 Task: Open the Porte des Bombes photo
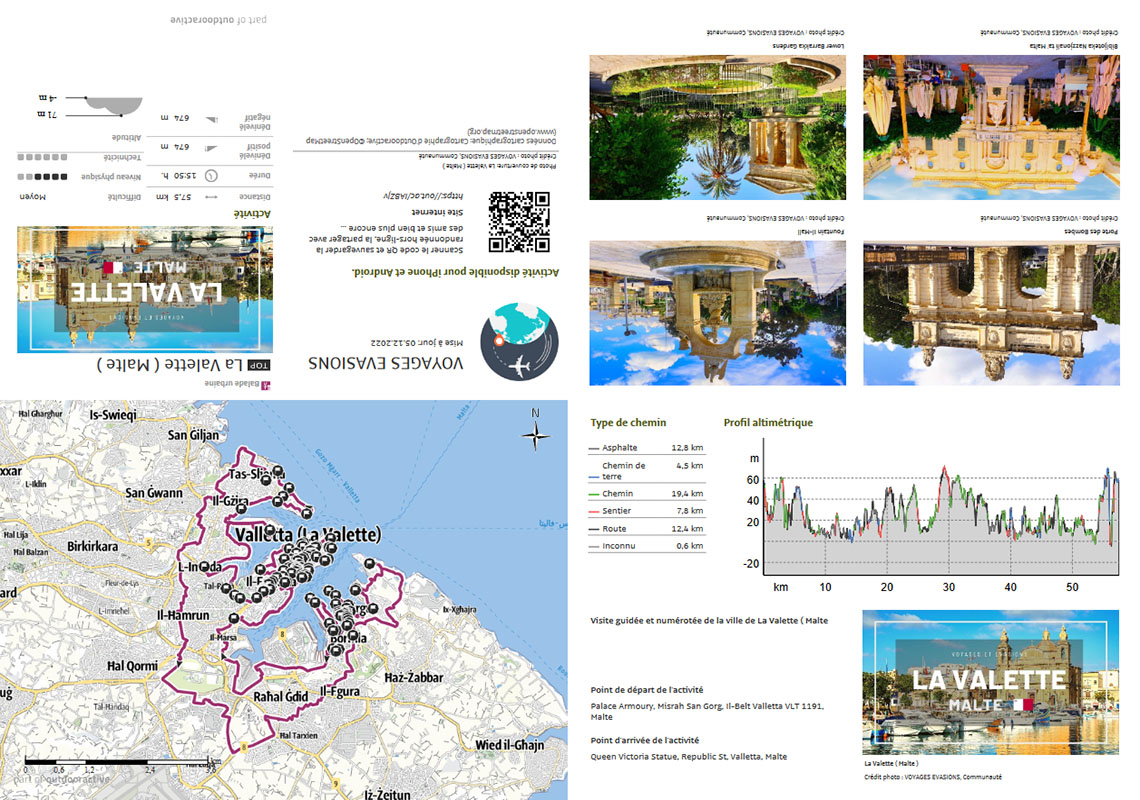pyautogui.click(x=992, y=313)
